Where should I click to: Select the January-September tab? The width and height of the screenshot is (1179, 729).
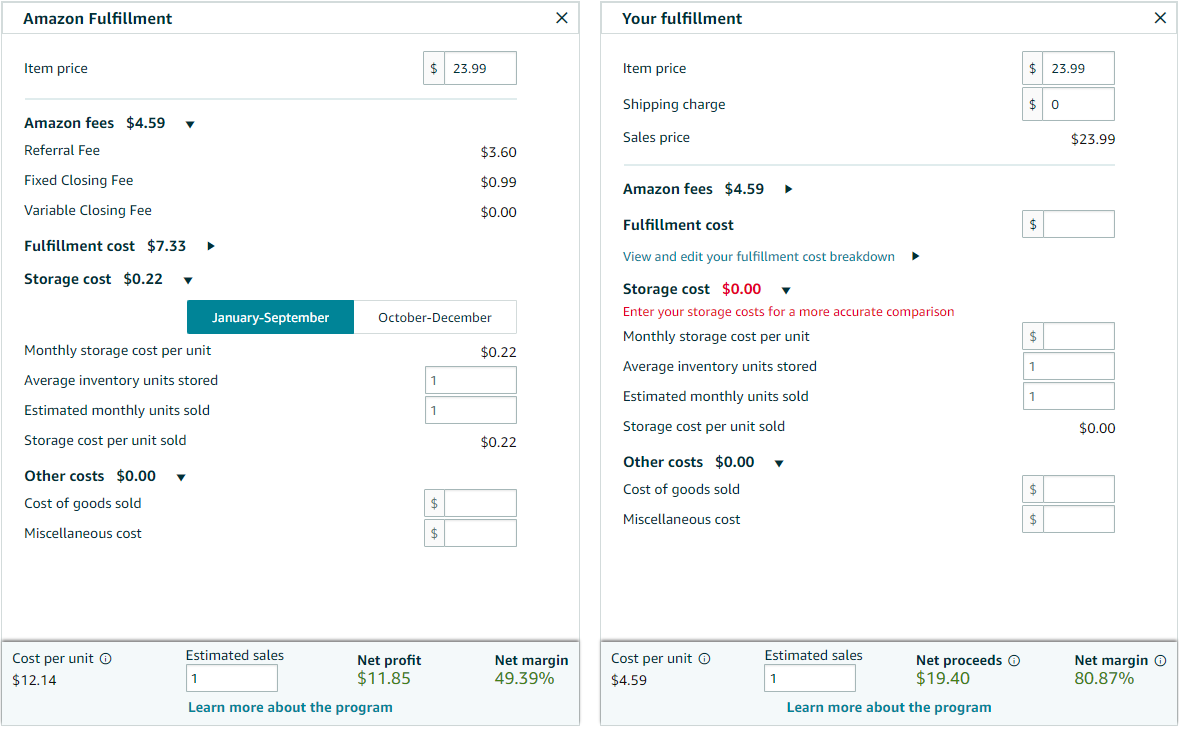tap(269, 316)
